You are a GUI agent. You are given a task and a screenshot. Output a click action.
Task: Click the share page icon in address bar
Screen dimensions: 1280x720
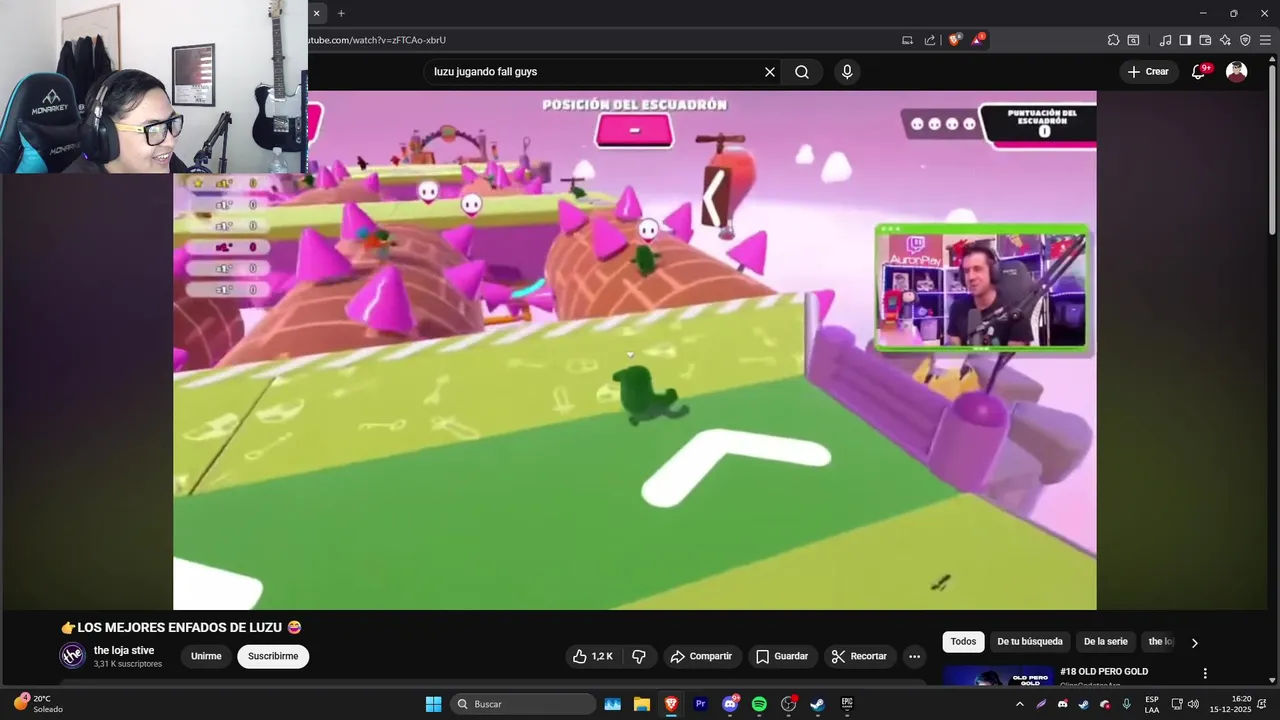tap(930, 40)
